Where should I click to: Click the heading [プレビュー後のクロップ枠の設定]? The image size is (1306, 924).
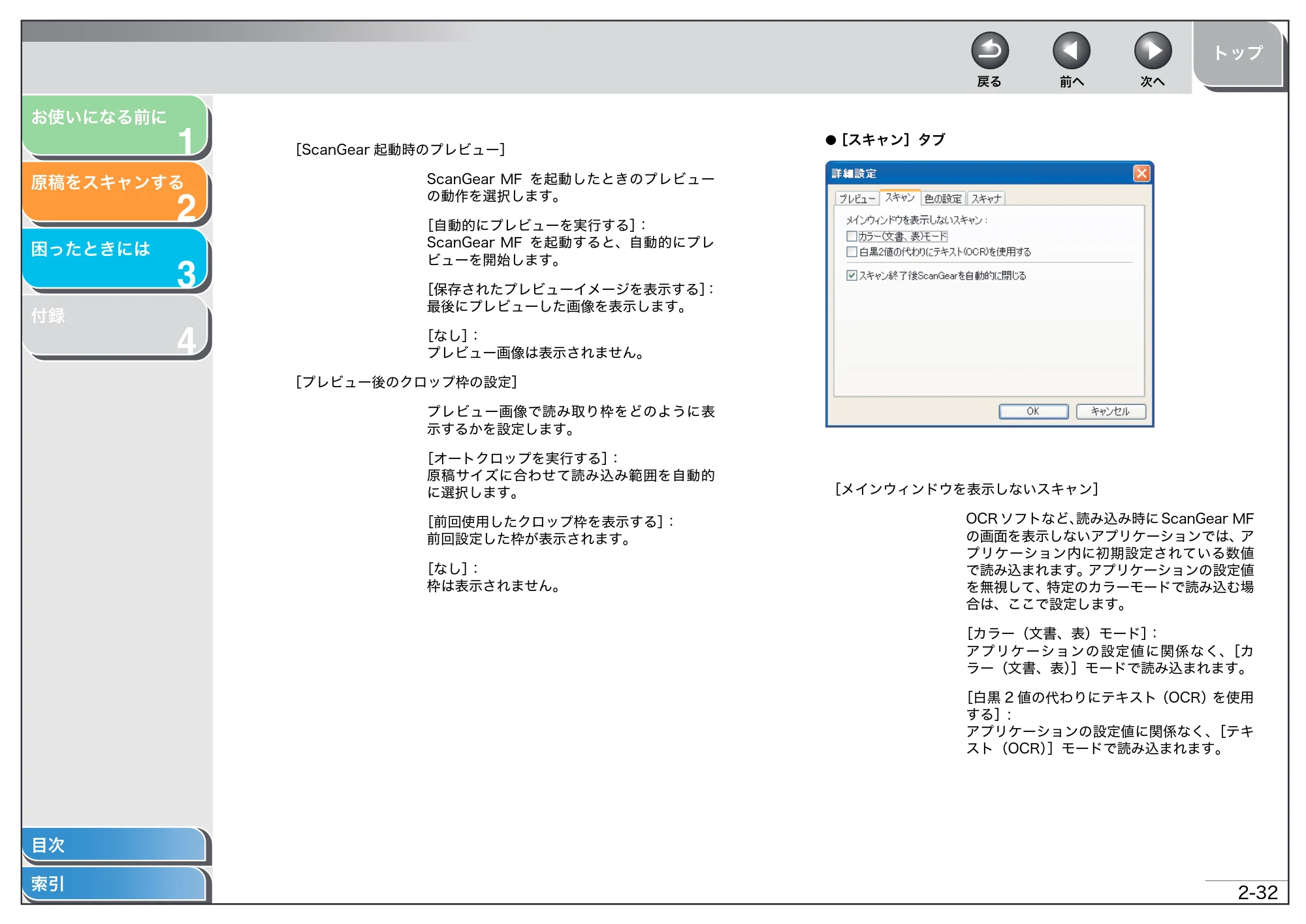[406, 382]
